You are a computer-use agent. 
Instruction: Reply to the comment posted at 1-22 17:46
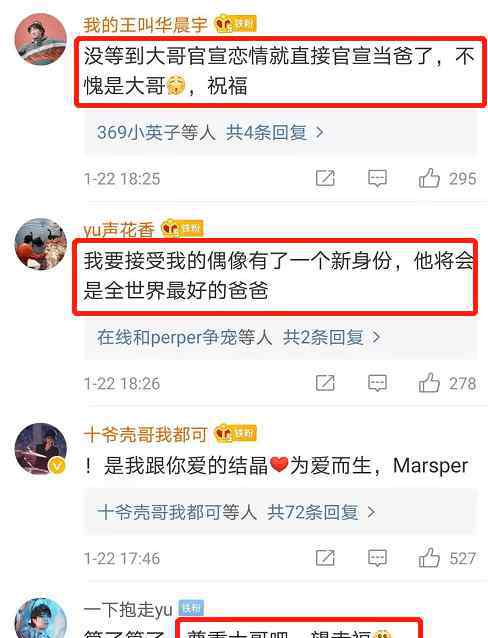[x=377, y=558]
